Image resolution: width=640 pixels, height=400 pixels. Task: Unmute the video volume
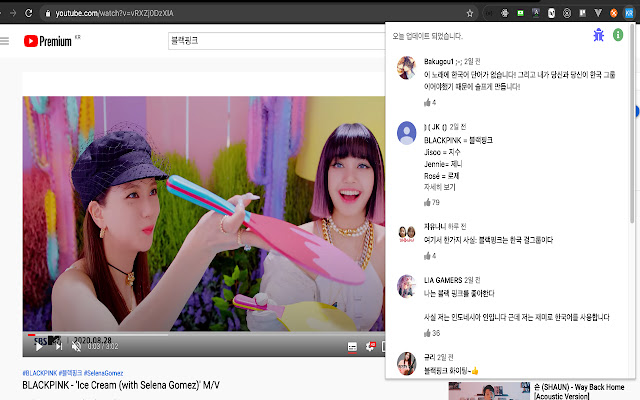pyautogui.click(x=76, y=347)
